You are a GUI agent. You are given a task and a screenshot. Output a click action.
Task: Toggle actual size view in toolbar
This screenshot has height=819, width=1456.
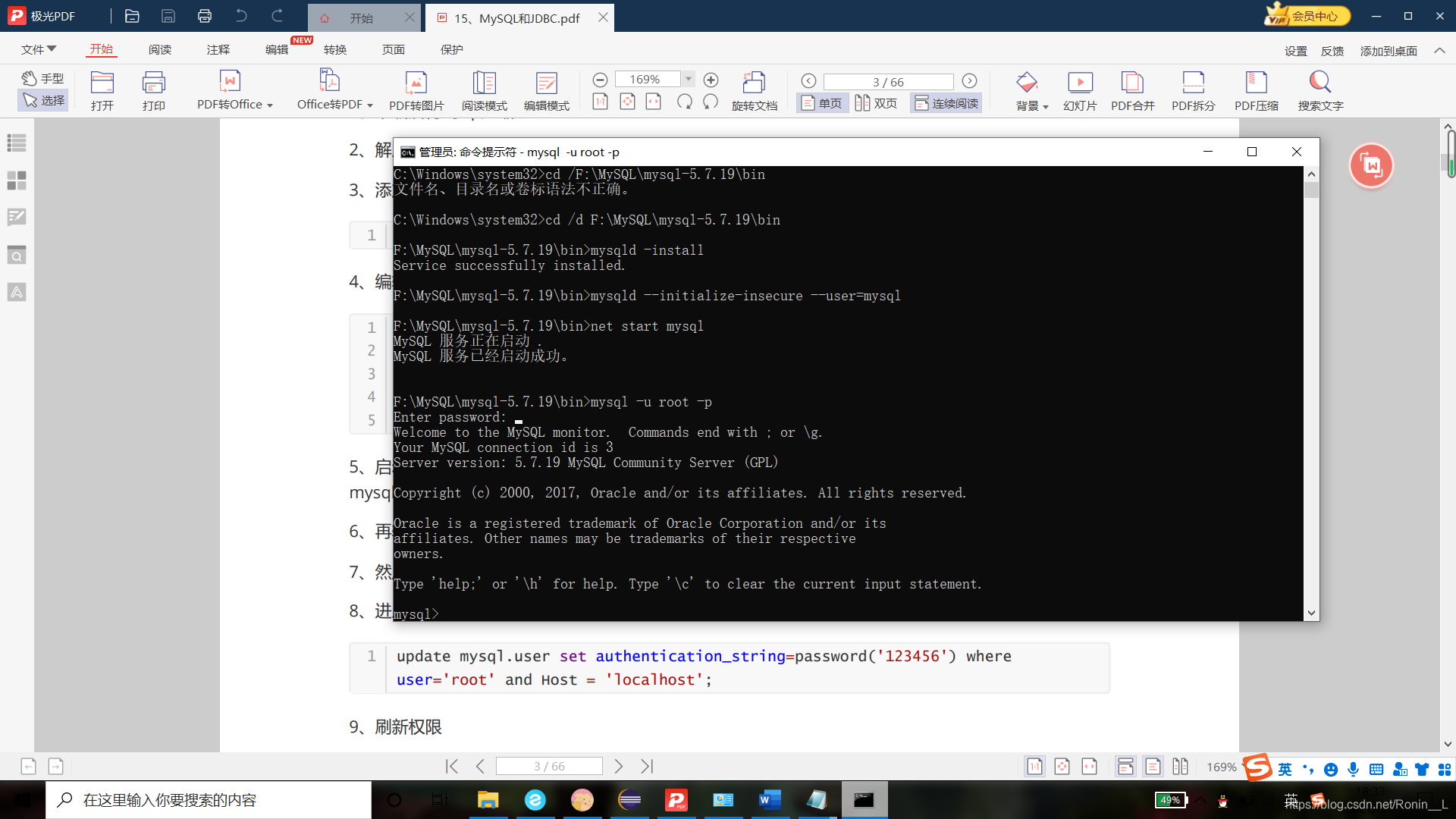coord(600,102)
